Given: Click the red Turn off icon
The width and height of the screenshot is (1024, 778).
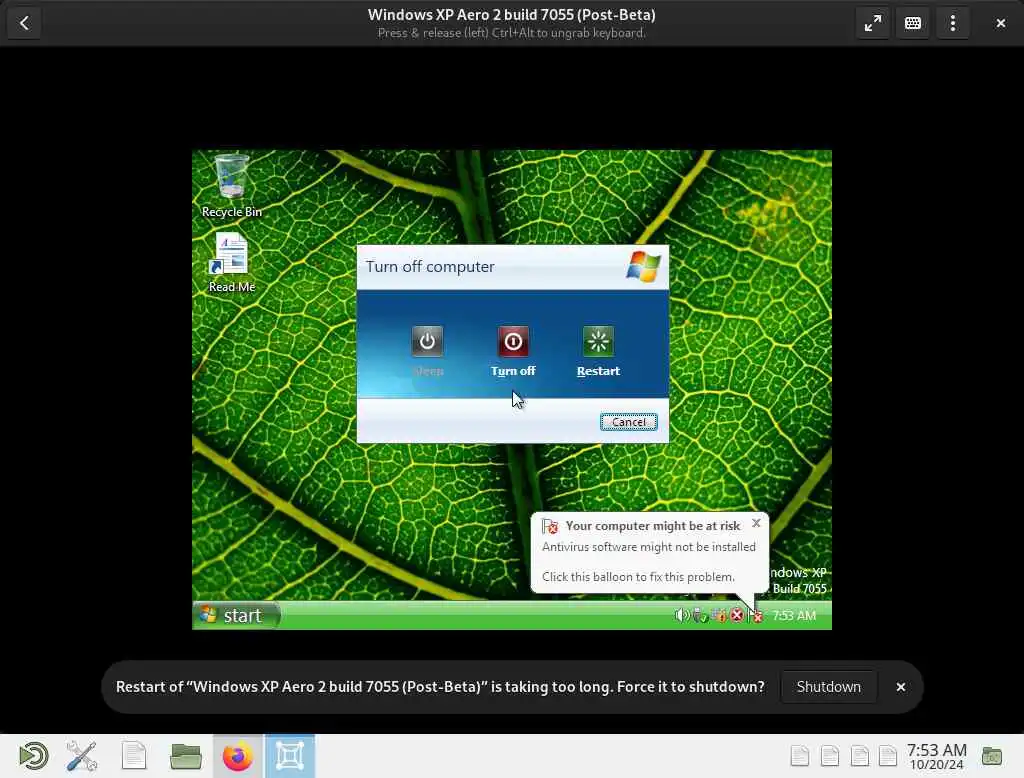Looking at the screenshot, I should [x=513, y=341].
